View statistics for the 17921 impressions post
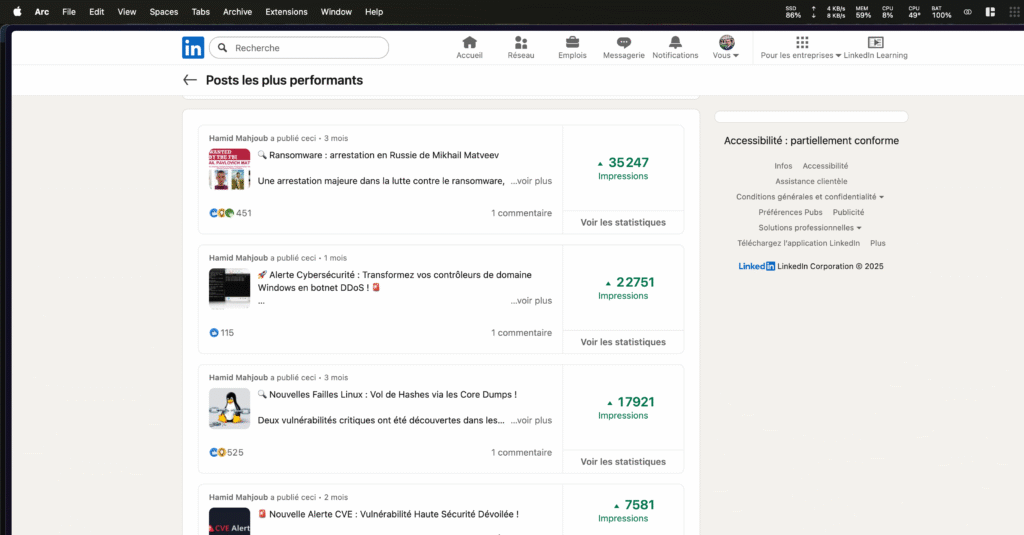The image size is (1024, 535). 623,461
